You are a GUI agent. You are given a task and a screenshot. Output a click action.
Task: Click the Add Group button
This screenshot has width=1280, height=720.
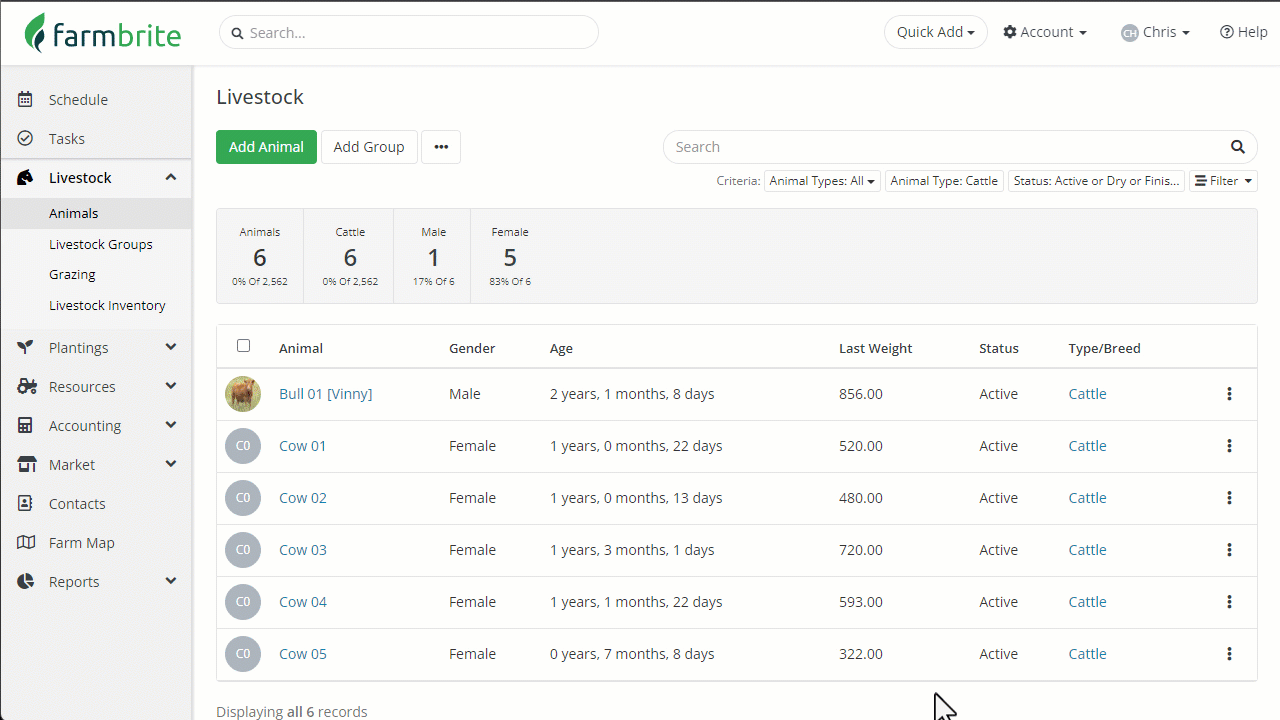click(369, 147)
